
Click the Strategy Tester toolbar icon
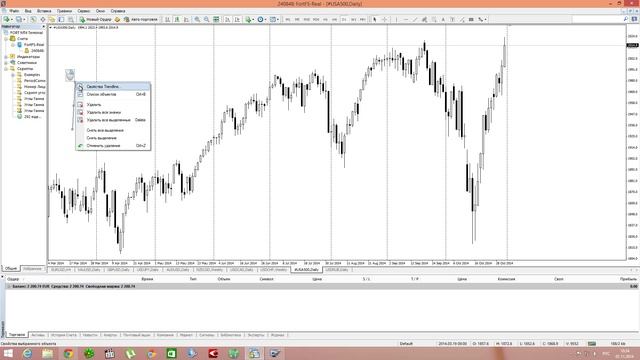(71, 19)
